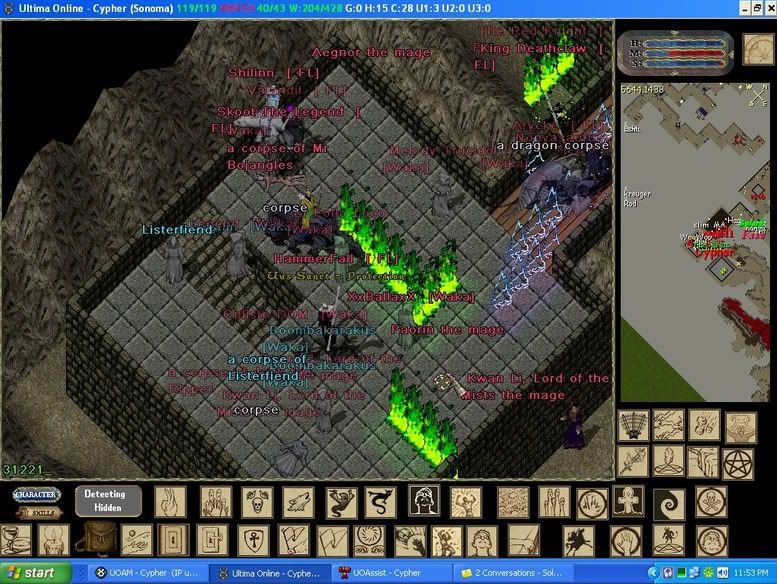Image resolution: width=777 pixels, height=584 pixels.
Task: Click the stamina bar in status gump
Action: click(685, 63)
